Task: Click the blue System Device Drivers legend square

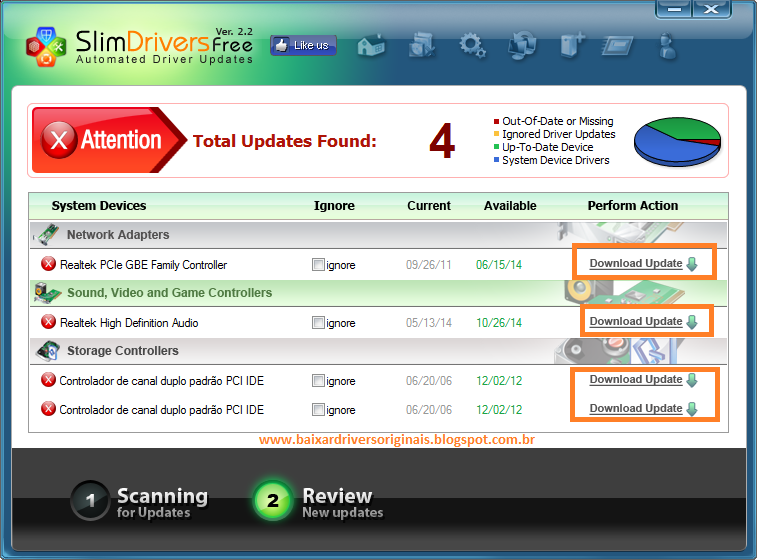Action: (x=496, y=160)
